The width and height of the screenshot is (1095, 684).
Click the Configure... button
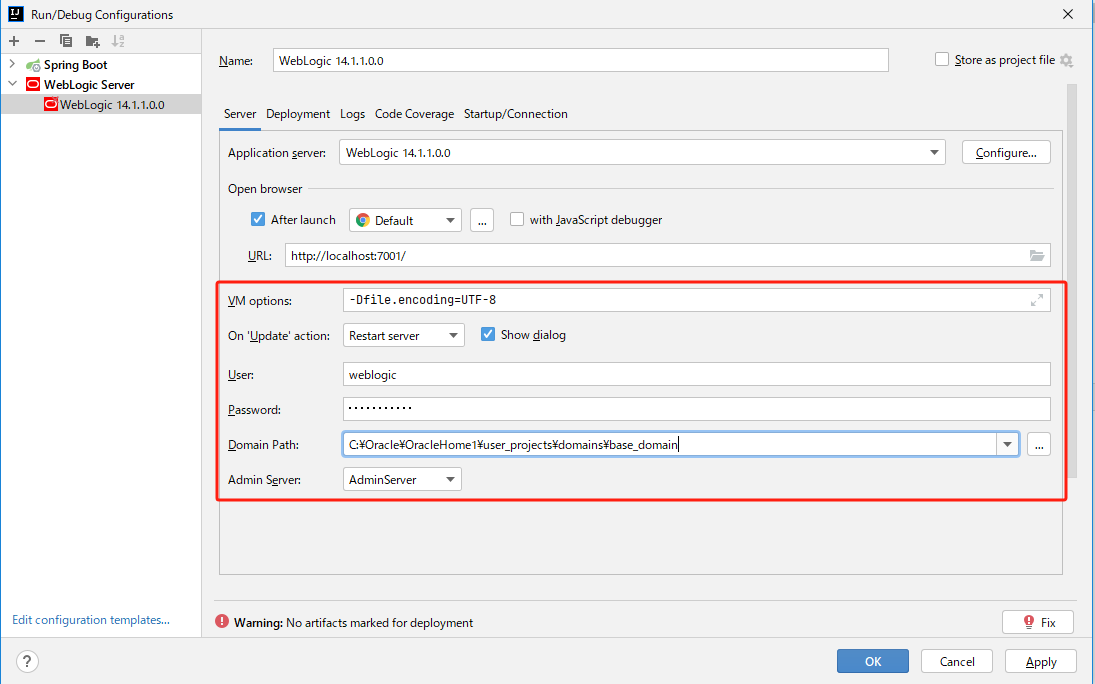[1006, 152]
